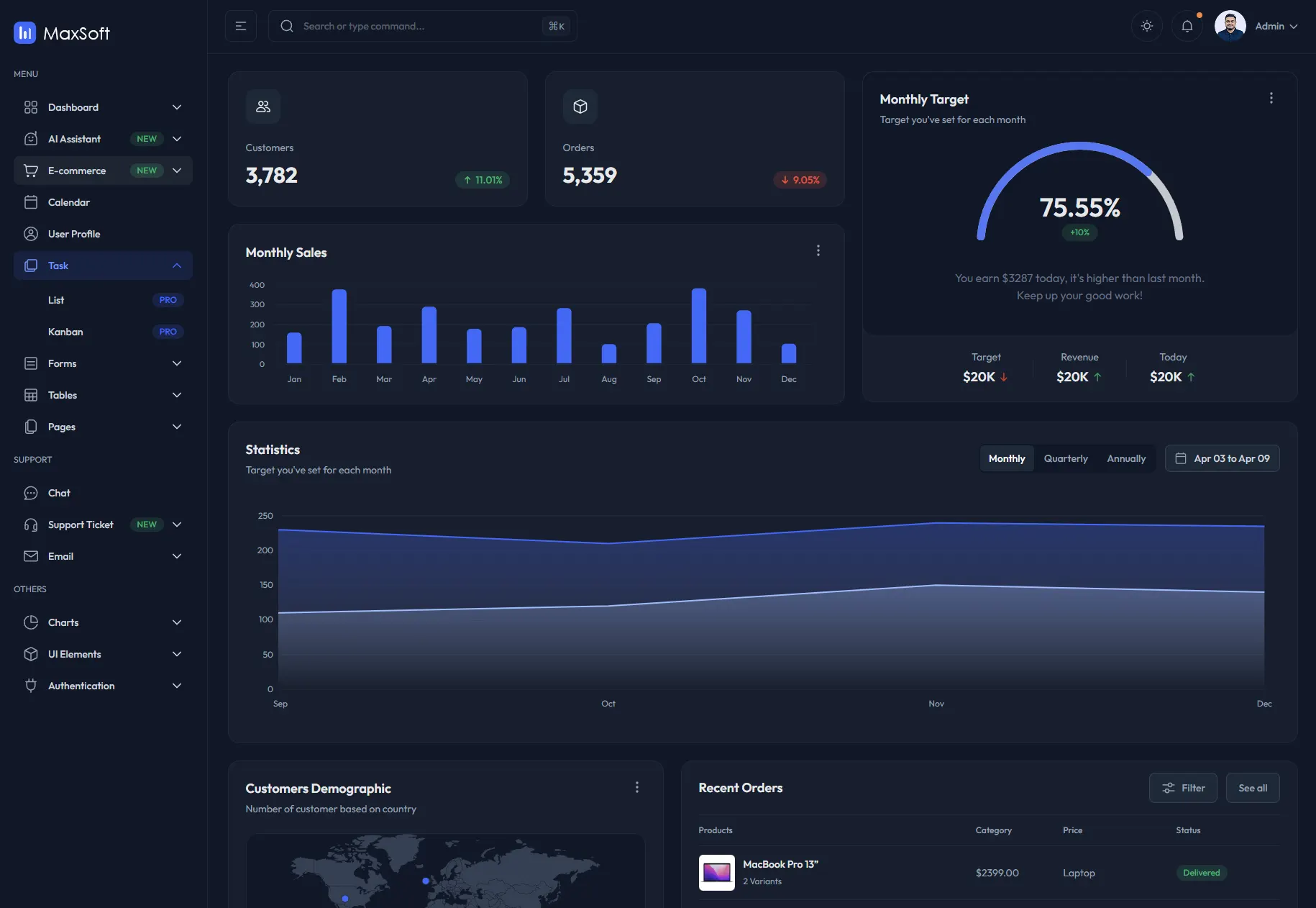Select the Annually statistics option
This screenshot has width=1316, height=908.
[x=1126, y=458]
